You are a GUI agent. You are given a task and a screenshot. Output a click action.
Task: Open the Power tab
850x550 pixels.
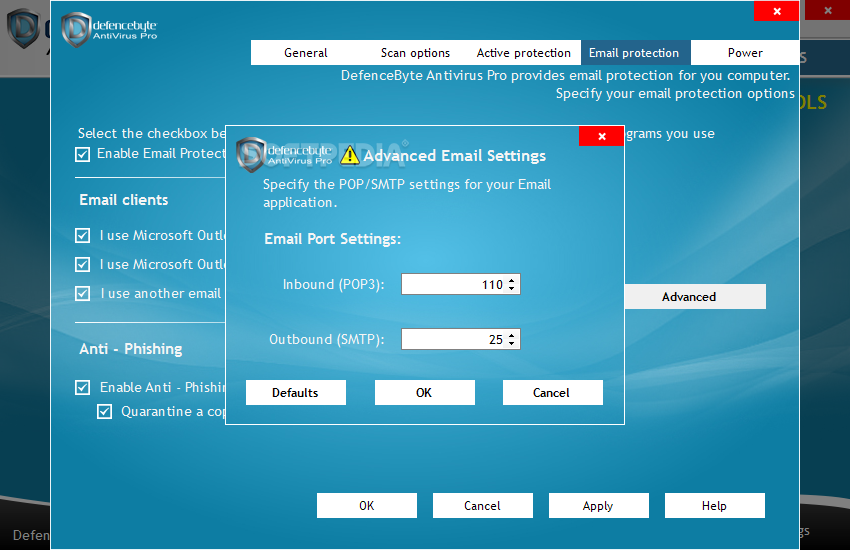pos(745,53)
